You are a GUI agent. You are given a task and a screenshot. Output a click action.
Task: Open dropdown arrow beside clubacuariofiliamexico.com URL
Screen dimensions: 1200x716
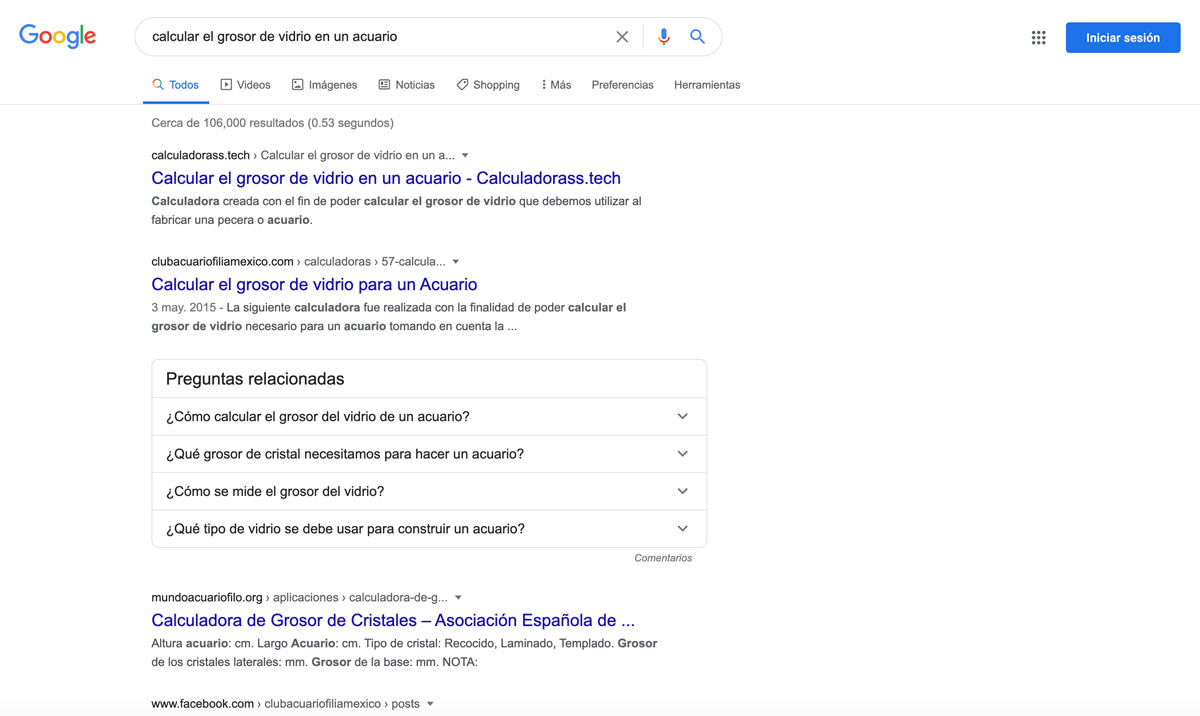[456, 262]
